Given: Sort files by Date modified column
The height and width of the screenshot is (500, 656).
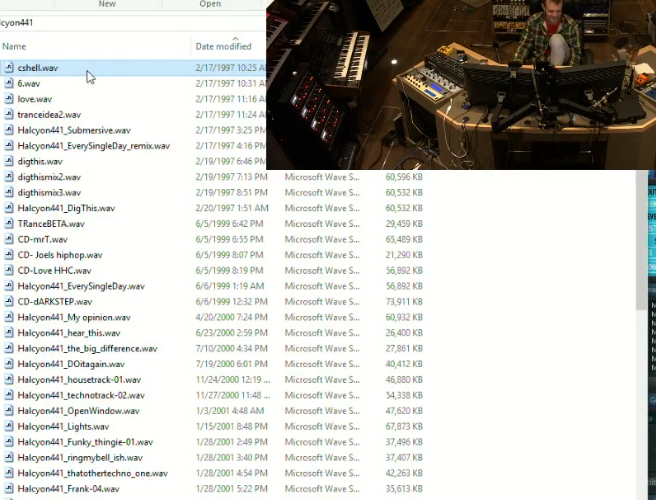Looking at the screenshot, I should (x=223, y=46).
